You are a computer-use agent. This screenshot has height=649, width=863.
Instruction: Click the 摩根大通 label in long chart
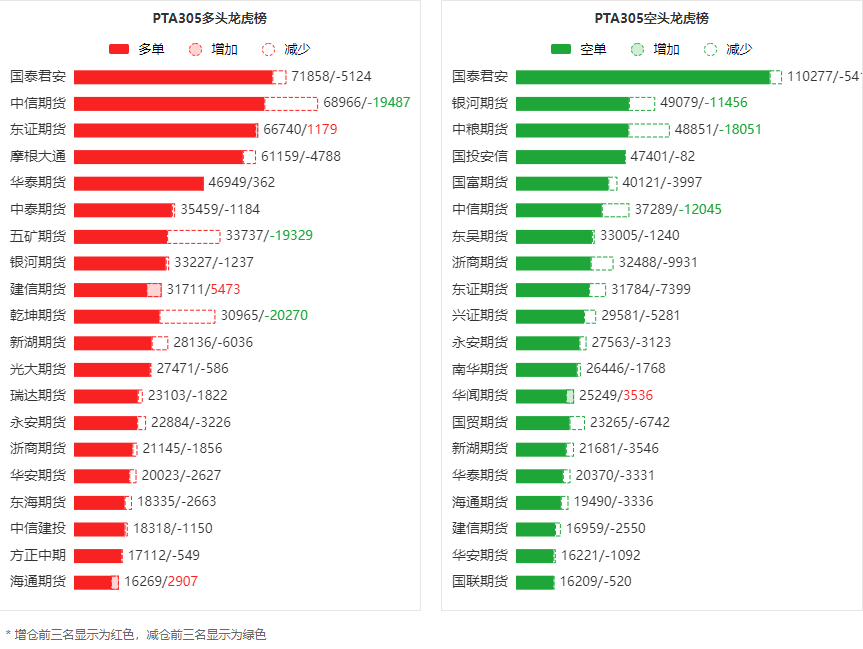pyautogui.click(x=38, y=156)
